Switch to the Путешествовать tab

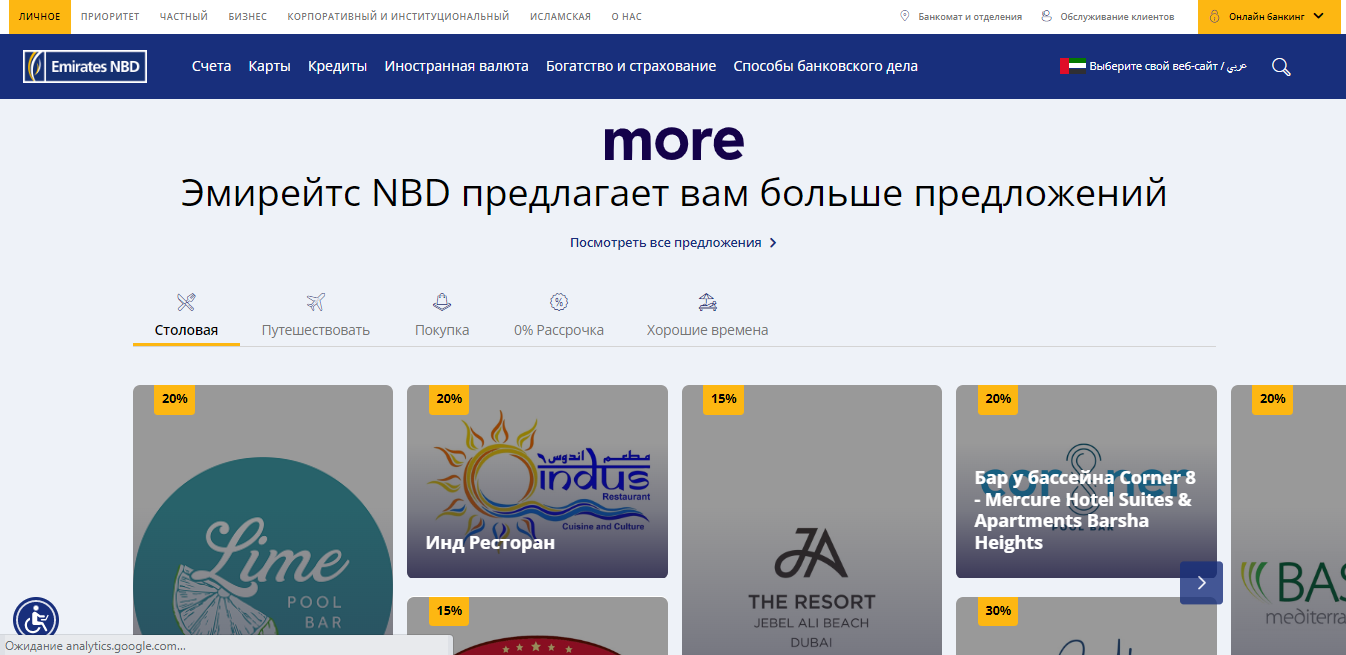click(316, 330)
